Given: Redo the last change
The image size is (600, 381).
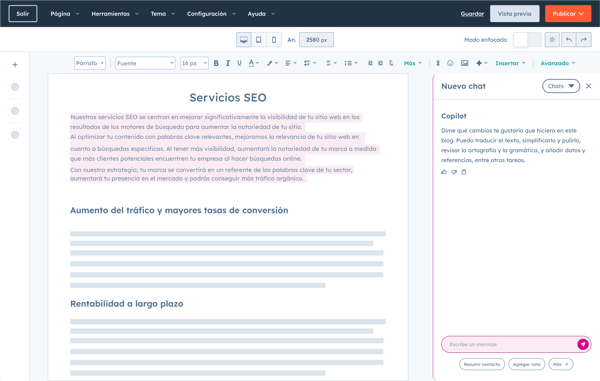Looking at the screenshot, I should [x=584, y=40].
